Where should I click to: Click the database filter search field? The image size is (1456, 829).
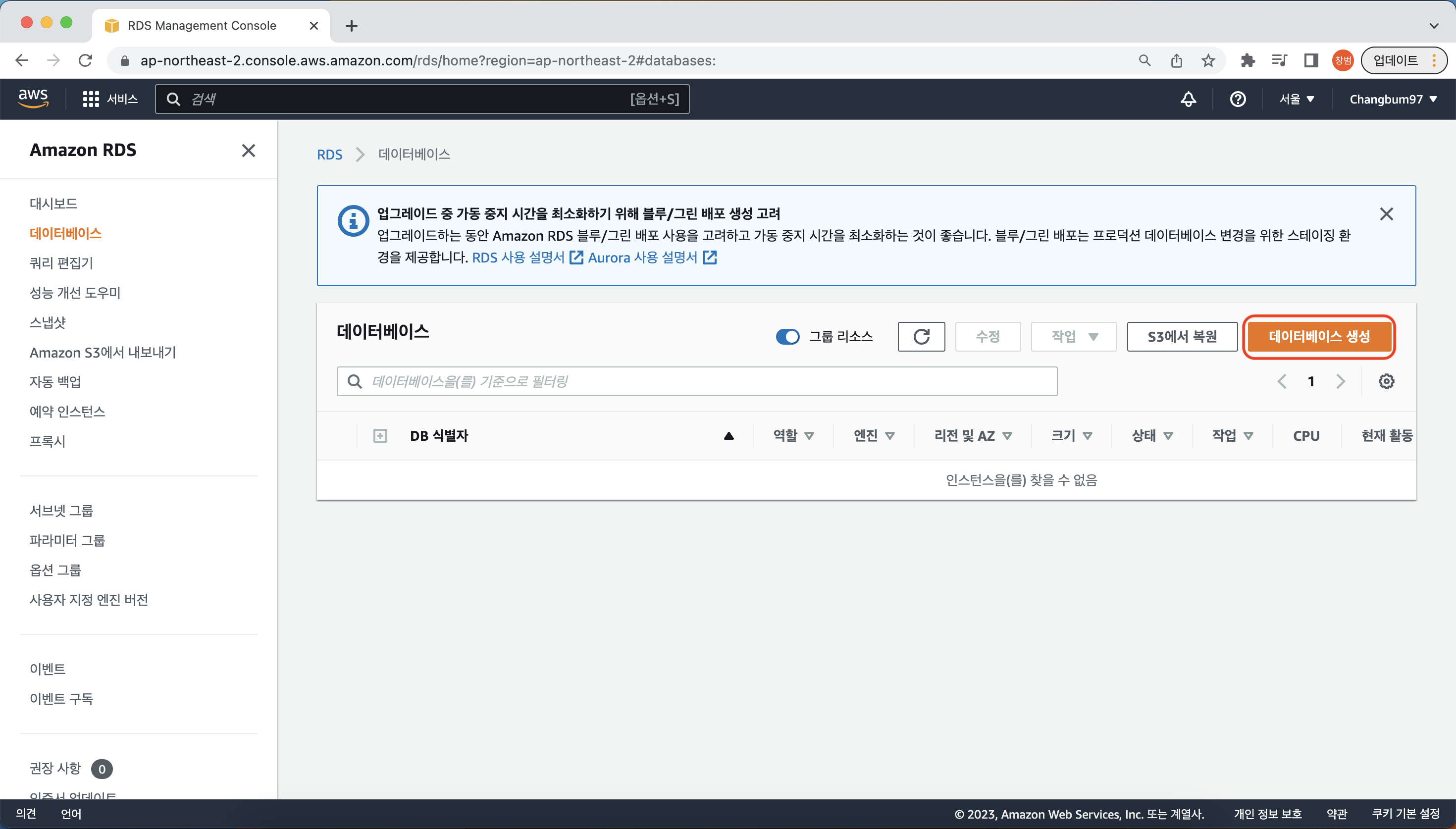(696, 381)
